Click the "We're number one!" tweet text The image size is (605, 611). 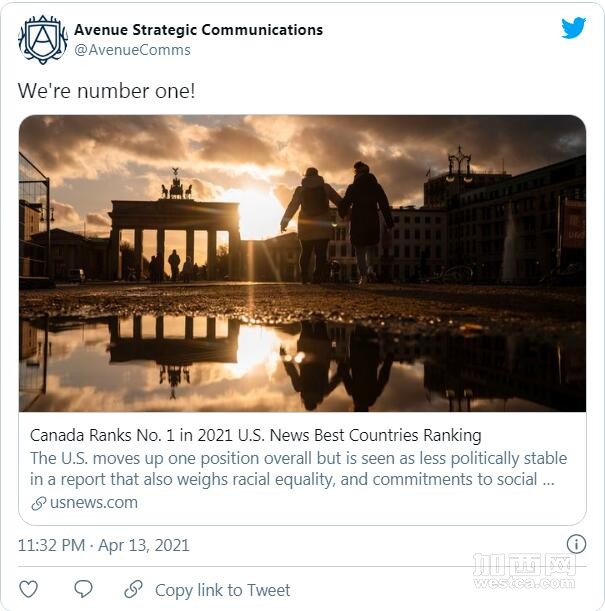pos(106,90)
